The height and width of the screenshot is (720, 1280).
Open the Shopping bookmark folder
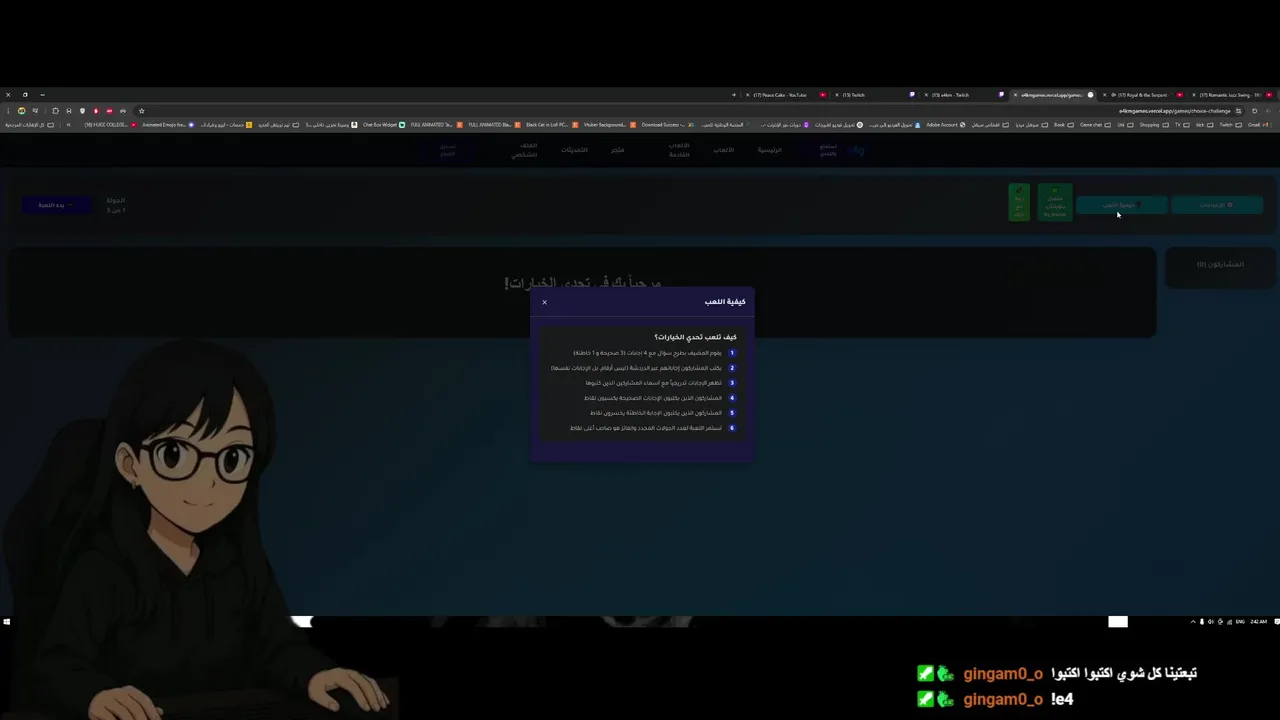pos(1154,125)
